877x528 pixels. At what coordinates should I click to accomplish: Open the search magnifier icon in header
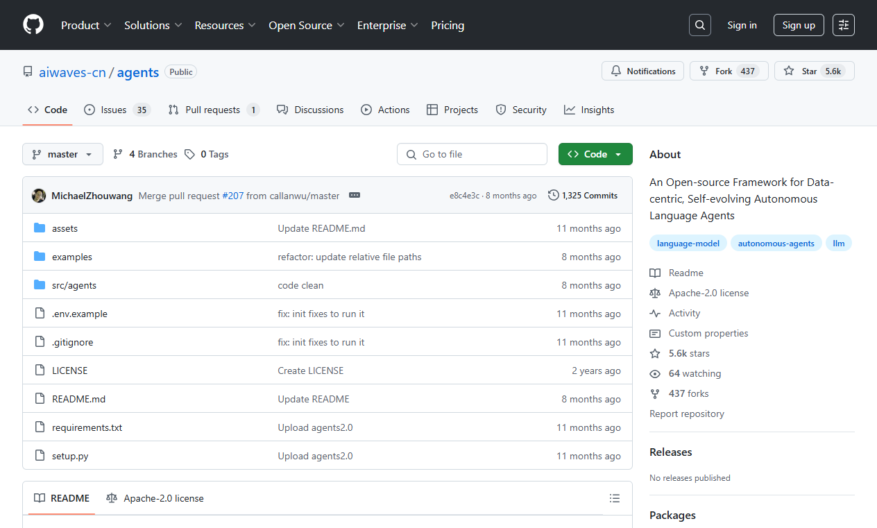click(700, 25)
